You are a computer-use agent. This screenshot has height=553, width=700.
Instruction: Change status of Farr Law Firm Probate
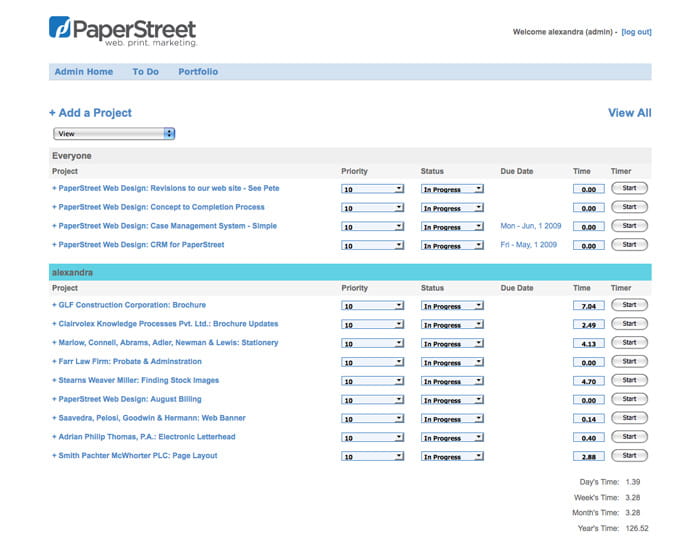452,362
